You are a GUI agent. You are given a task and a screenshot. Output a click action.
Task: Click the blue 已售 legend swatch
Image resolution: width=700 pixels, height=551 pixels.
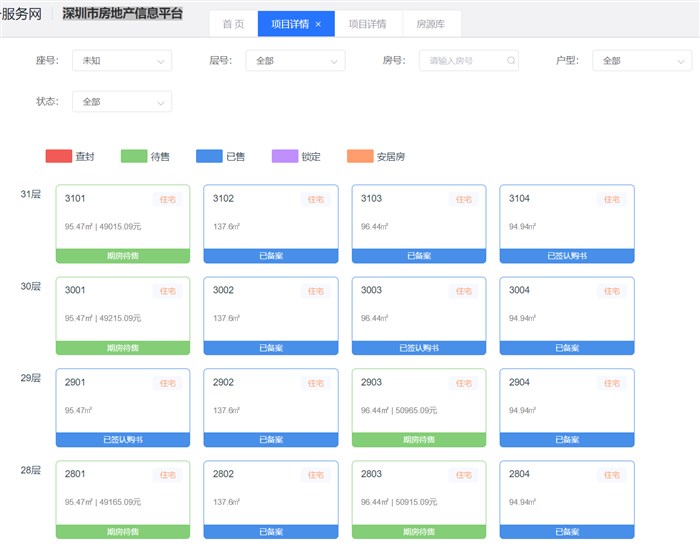point(209,156)
